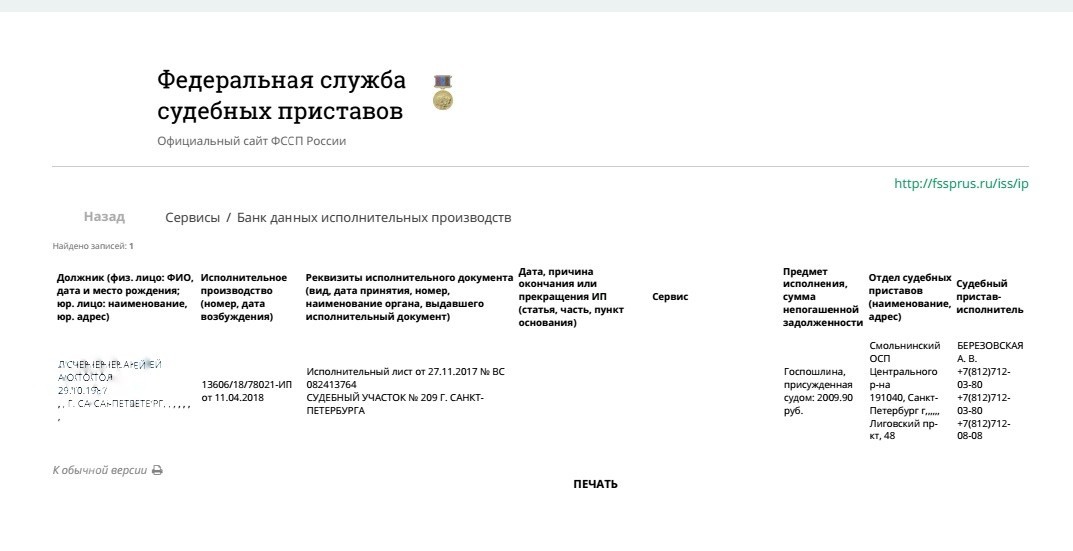Click the 'Федеральная служба судебных приставов' site title
Image resolution: width=1073 pixels, height=551 pixels.
click(281, 95)
